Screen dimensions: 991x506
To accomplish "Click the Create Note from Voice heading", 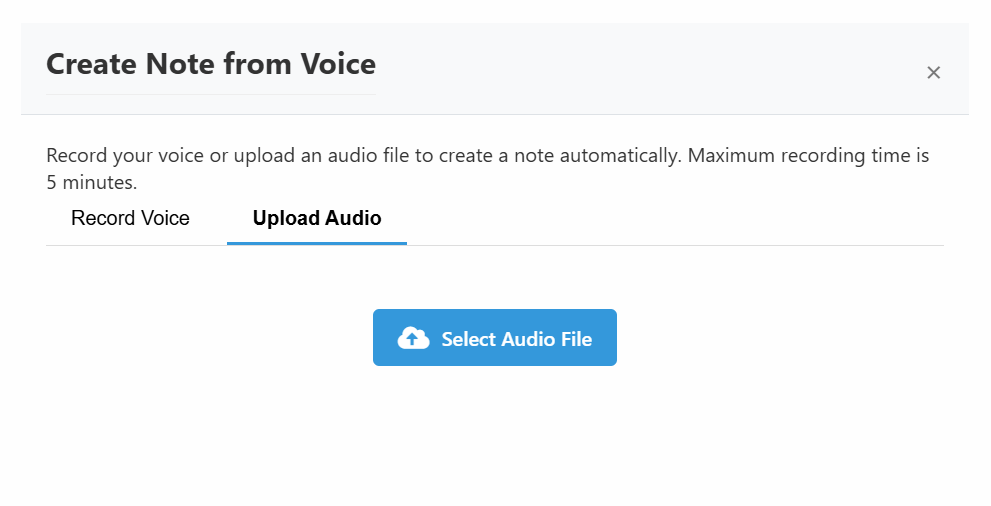I will [211, 64].
